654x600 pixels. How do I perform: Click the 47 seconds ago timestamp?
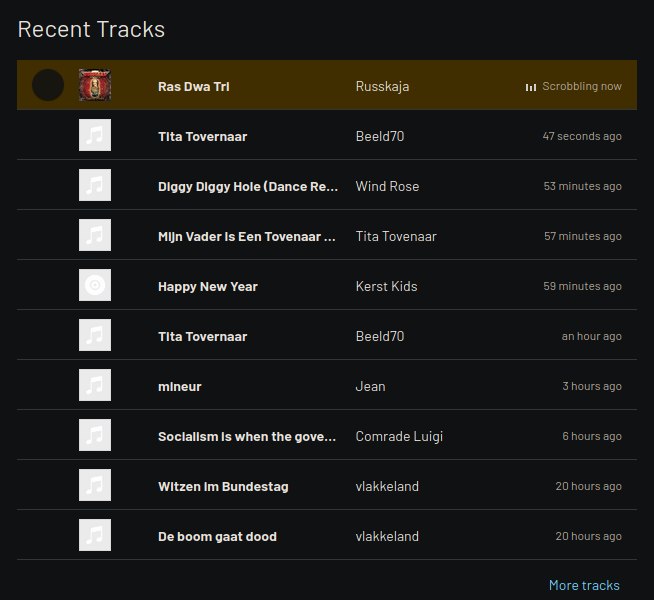(581, 136)
